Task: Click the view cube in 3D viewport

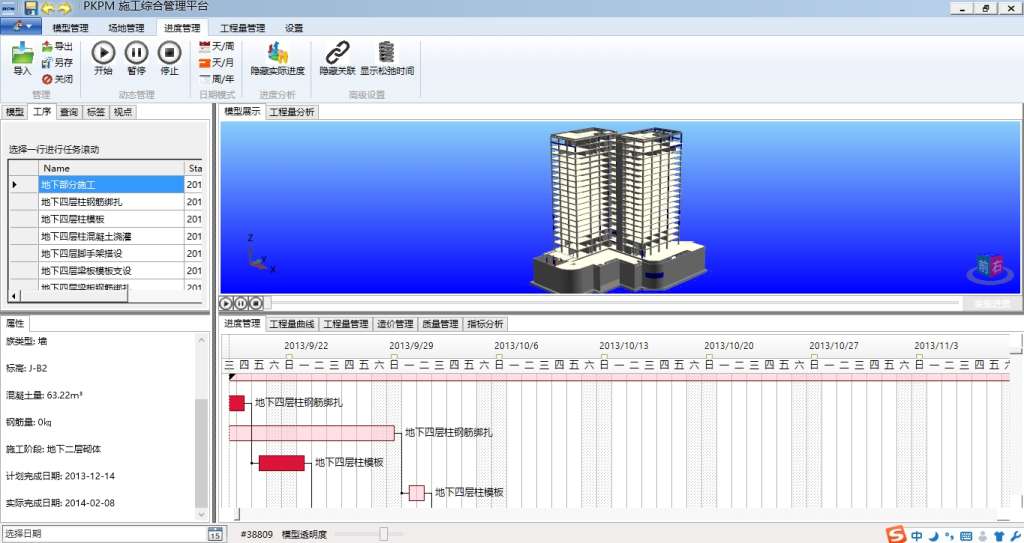Action: (x=989, y=267)
